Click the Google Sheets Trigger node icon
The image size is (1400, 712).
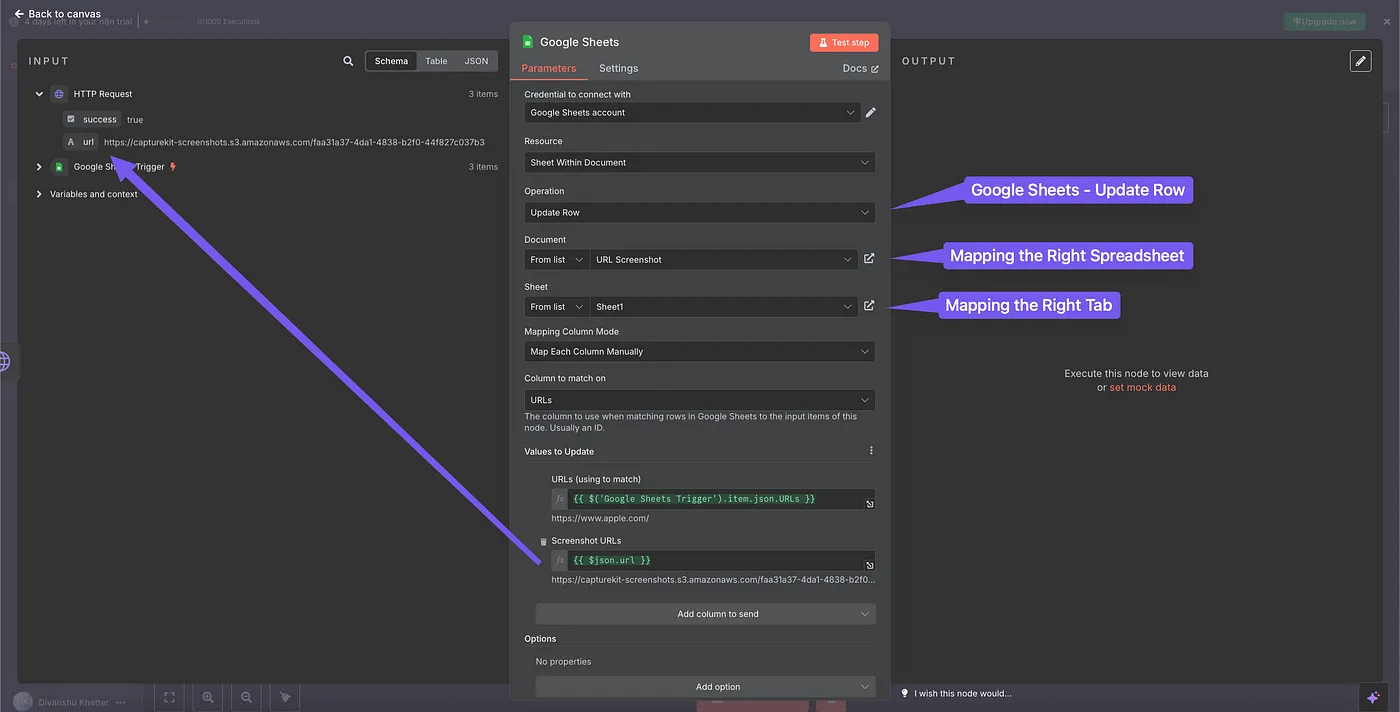59,167
